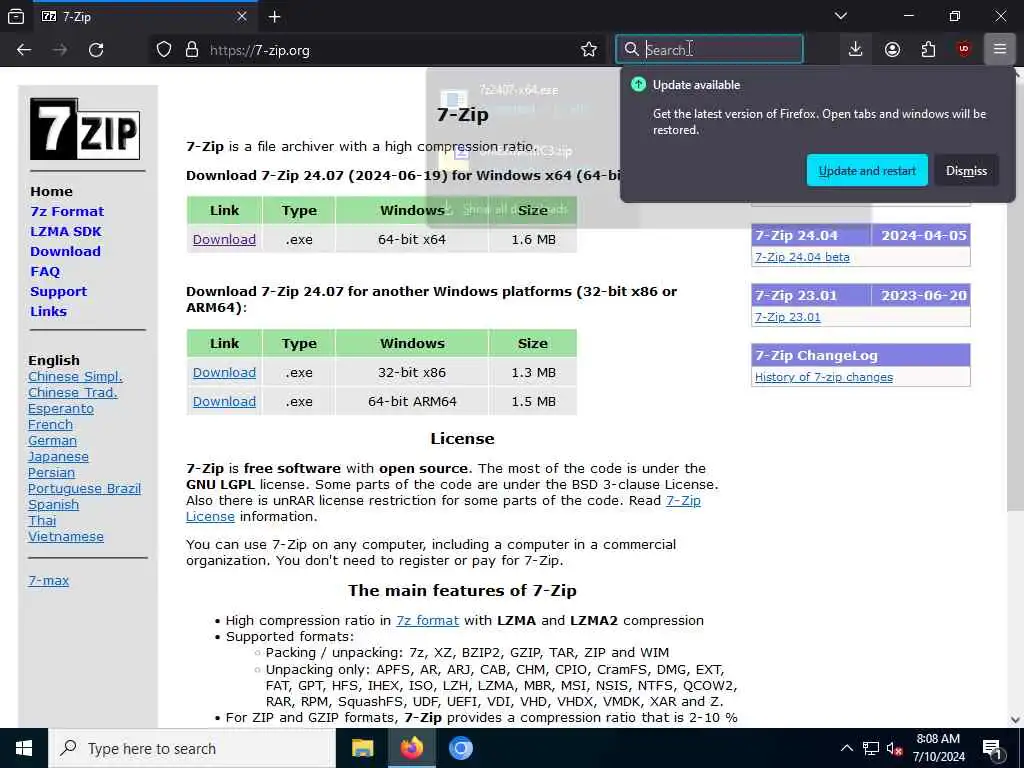Open the LZMA SDK sidebar link
Screen dimensions: 1024x768
(x=66, y=231)
